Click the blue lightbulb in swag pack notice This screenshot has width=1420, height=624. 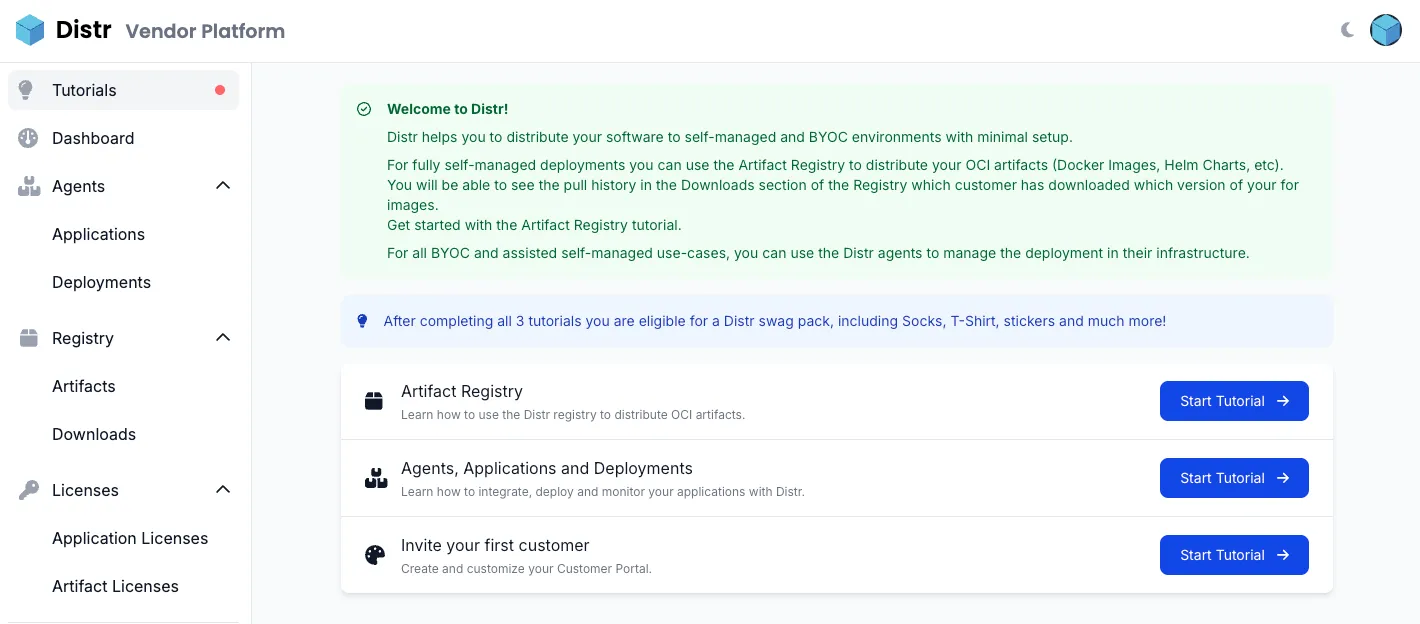coord(362,321)
